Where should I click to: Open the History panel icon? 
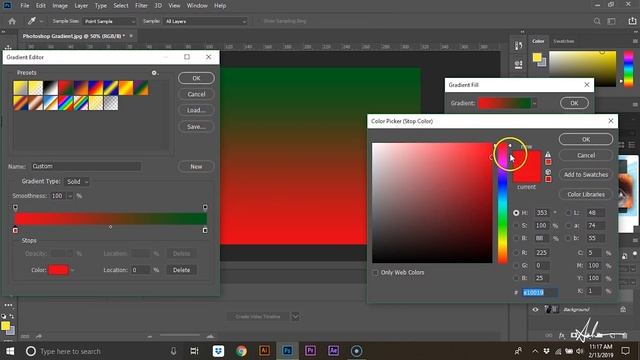coord(518,46)
